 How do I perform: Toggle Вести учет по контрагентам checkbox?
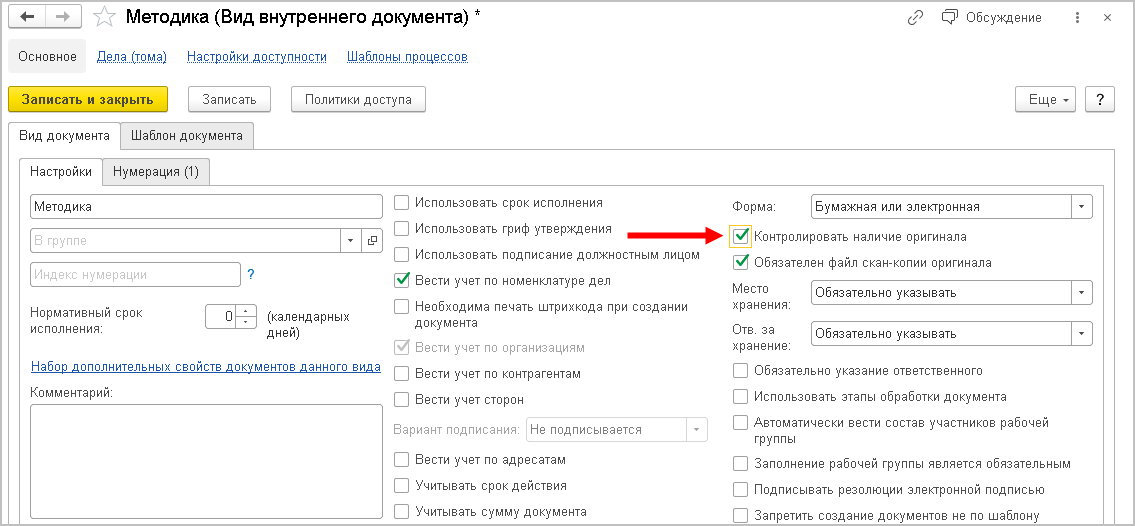pyautogui.click(x=402, y=374)
